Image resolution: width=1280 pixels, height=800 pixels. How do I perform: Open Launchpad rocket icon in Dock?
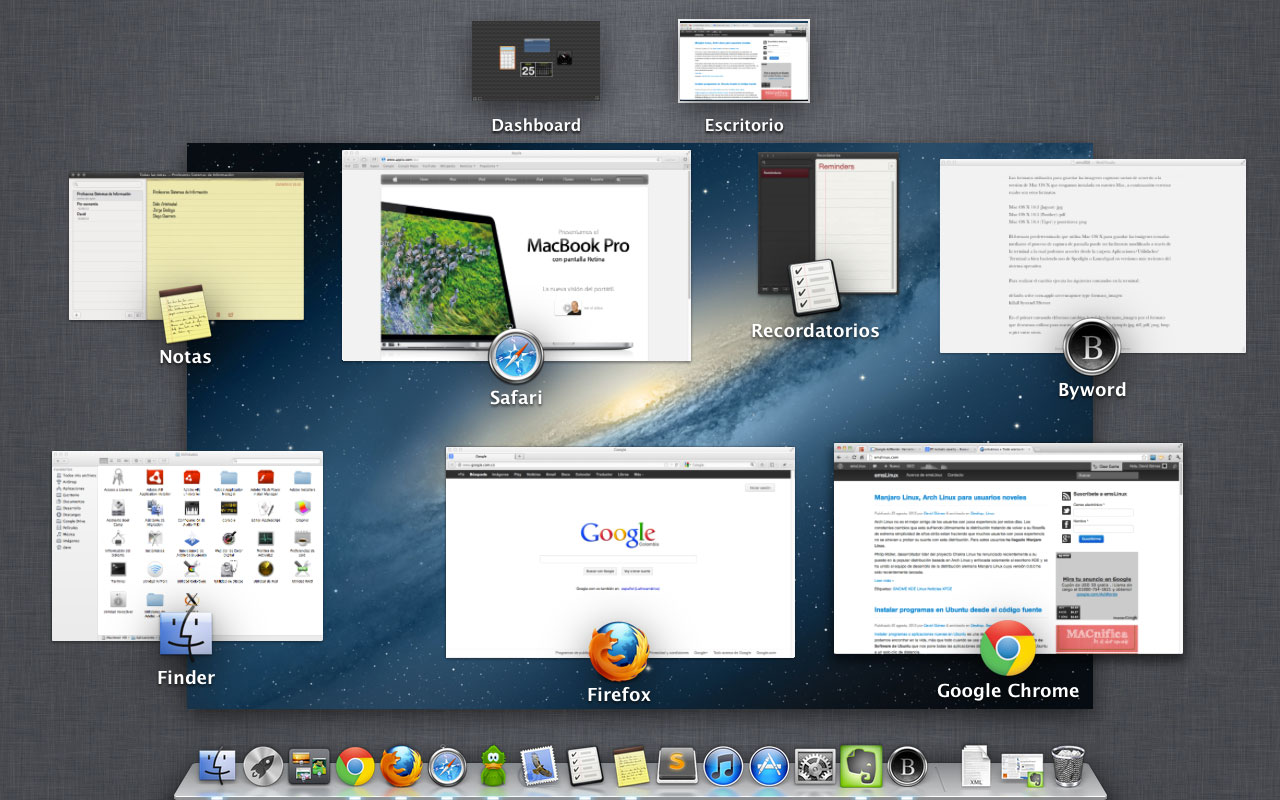click(x=263, y=767)
